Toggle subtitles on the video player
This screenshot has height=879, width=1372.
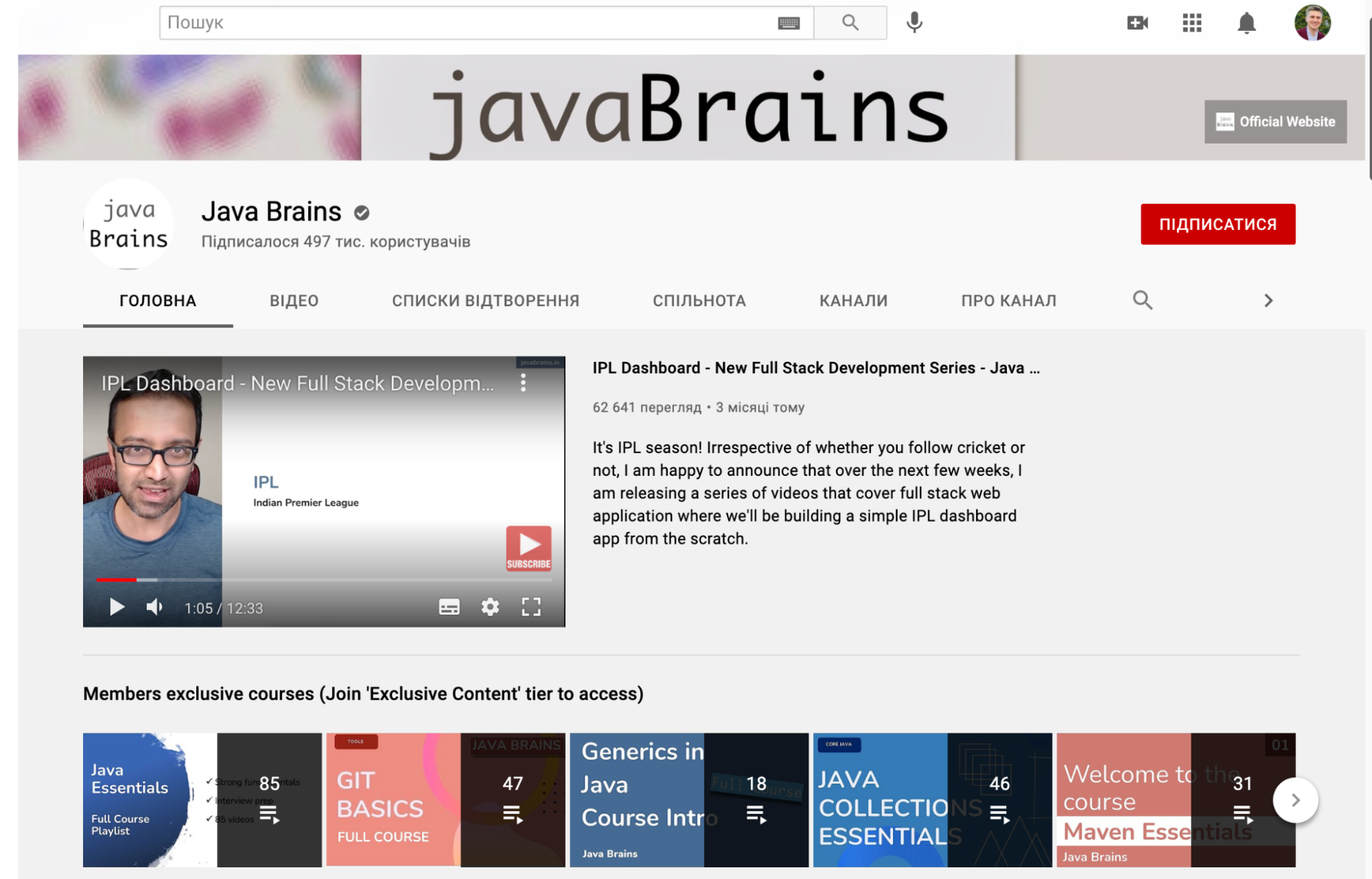(449, 607)
